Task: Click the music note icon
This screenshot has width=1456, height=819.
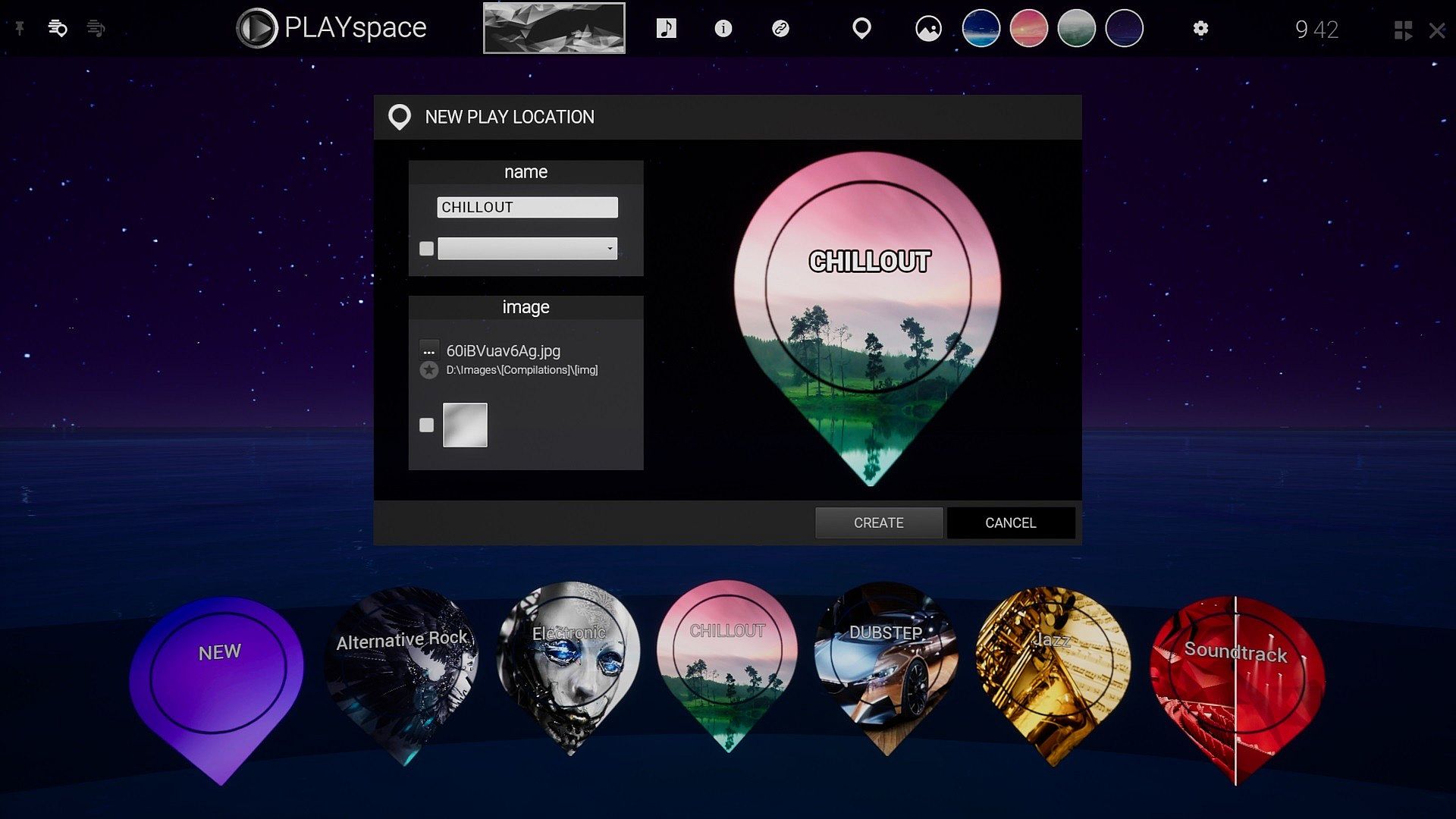Action: (x=666, y=29)
